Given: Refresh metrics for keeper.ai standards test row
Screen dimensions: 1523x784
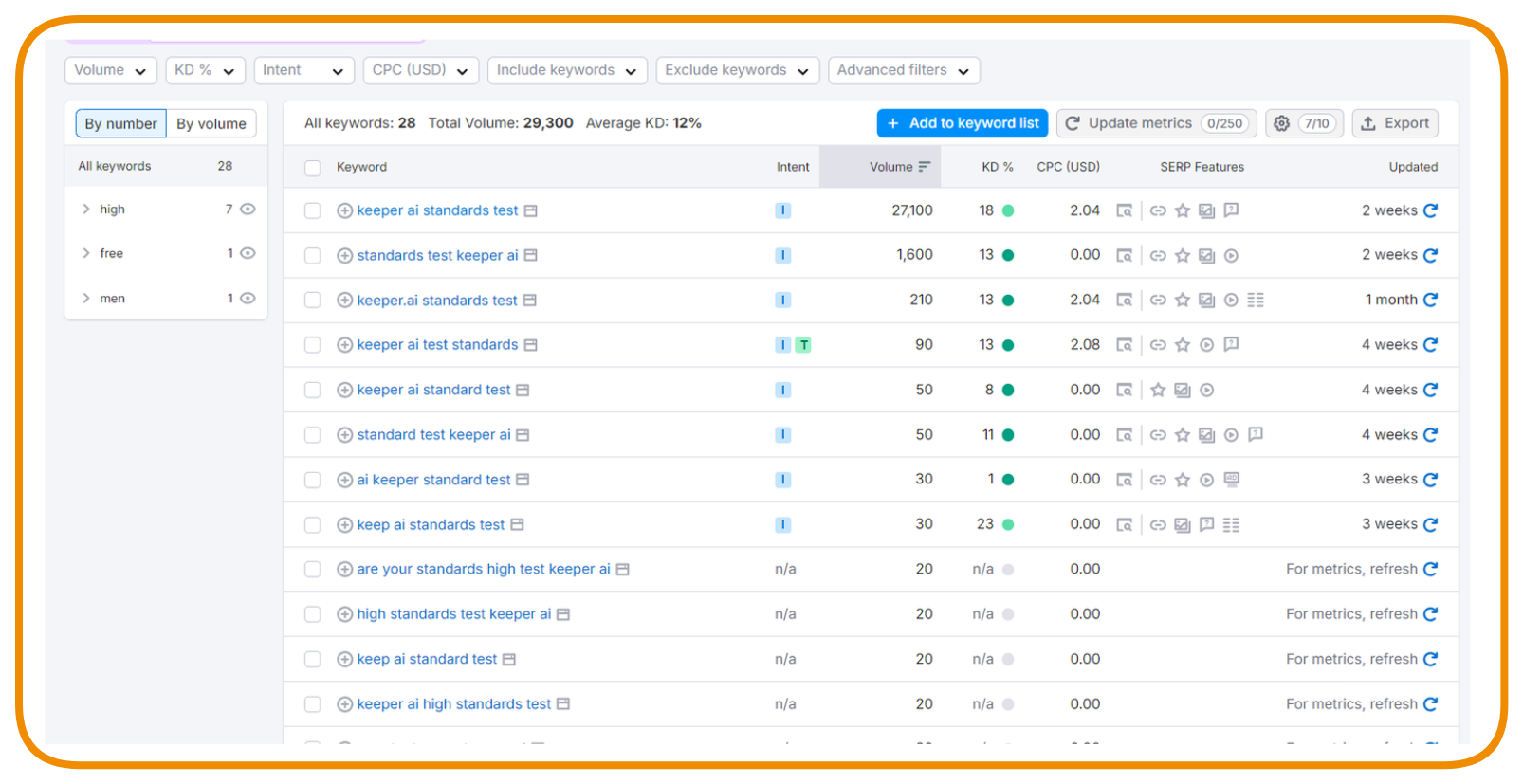Looking at the screenshot, I should point(1430,300).
